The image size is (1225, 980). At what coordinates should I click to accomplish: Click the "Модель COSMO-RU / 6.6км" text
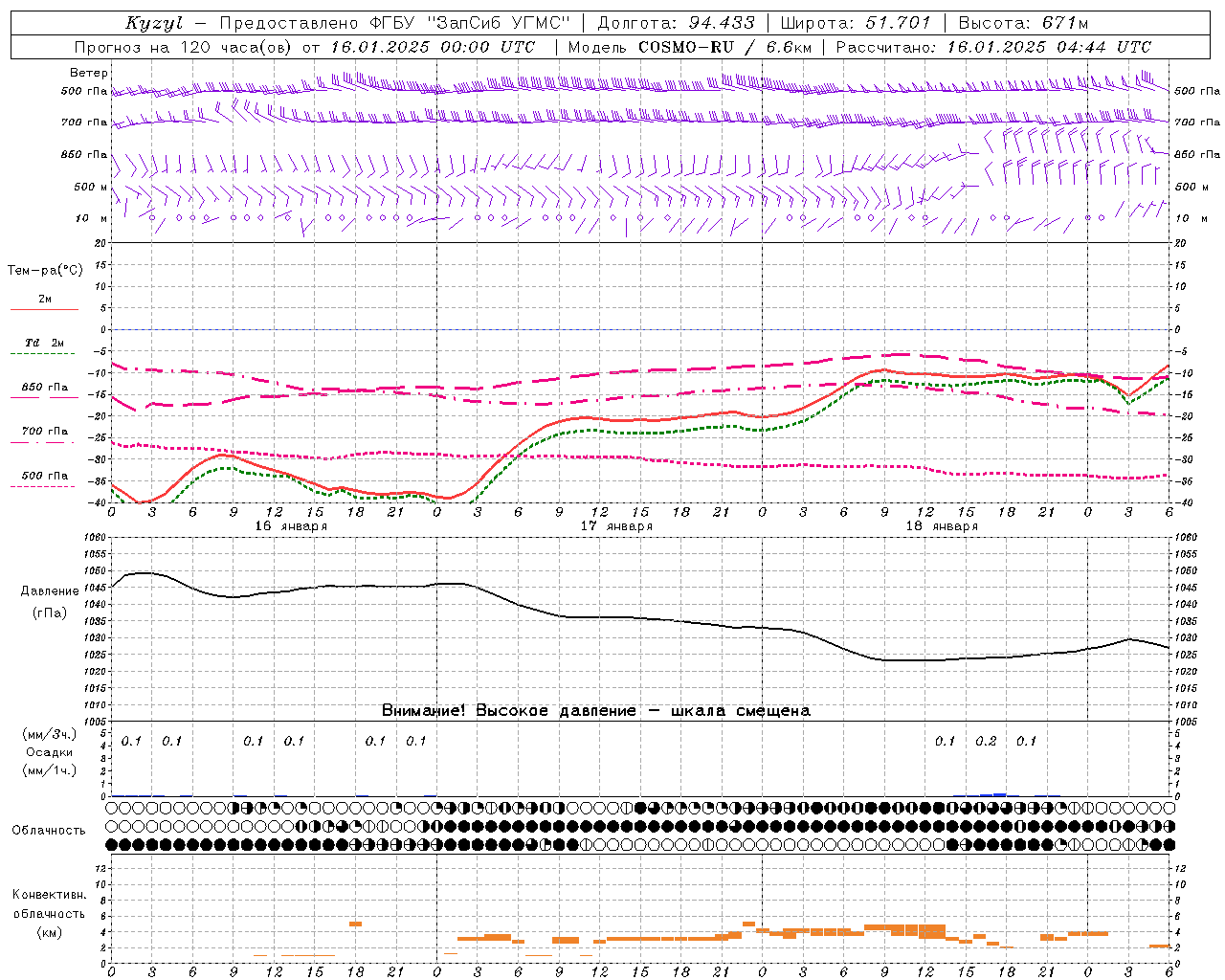(689, 47)
